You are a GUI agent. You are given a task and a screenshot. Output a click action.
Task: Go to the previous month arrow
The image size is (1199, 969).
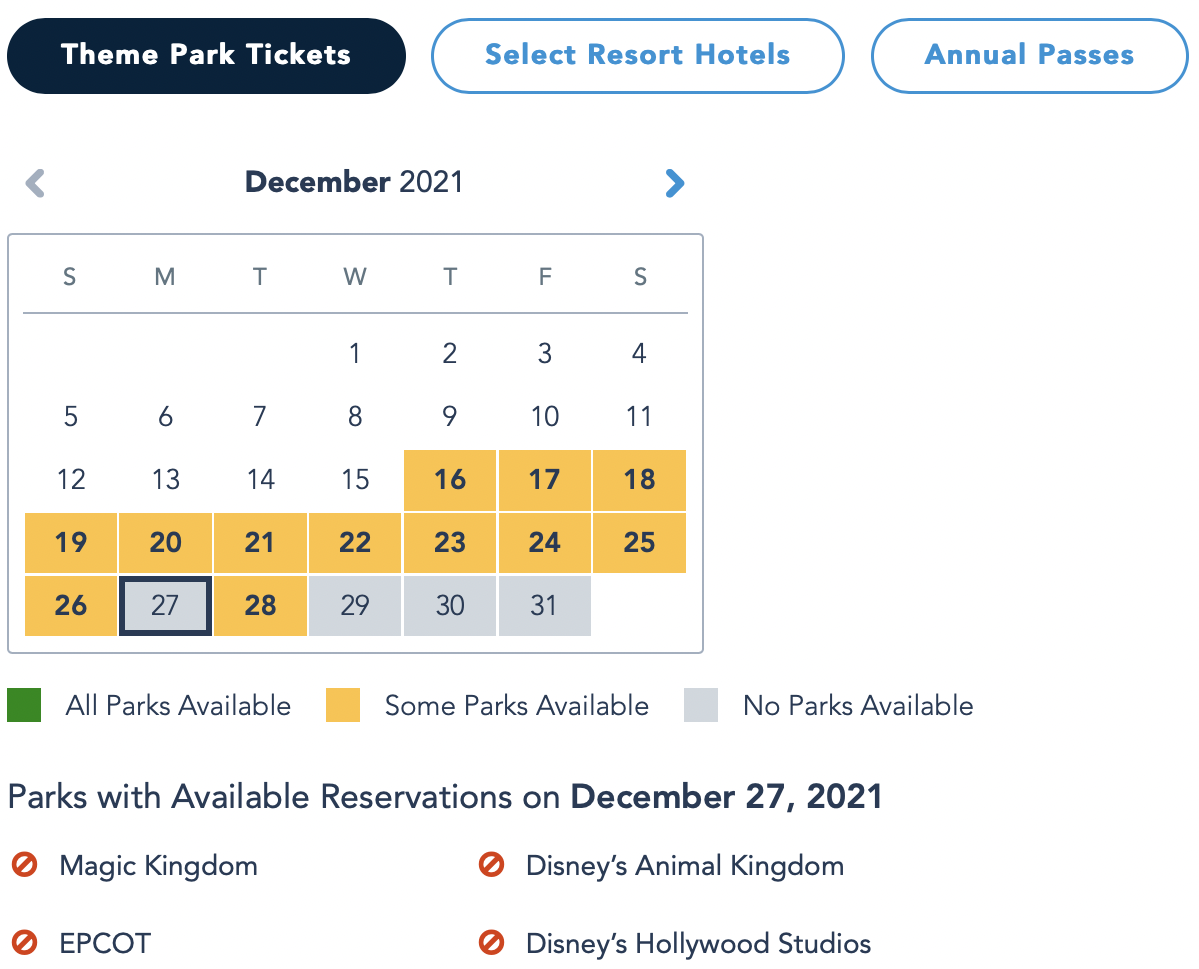pyautogui.click(x=36, y=183)
